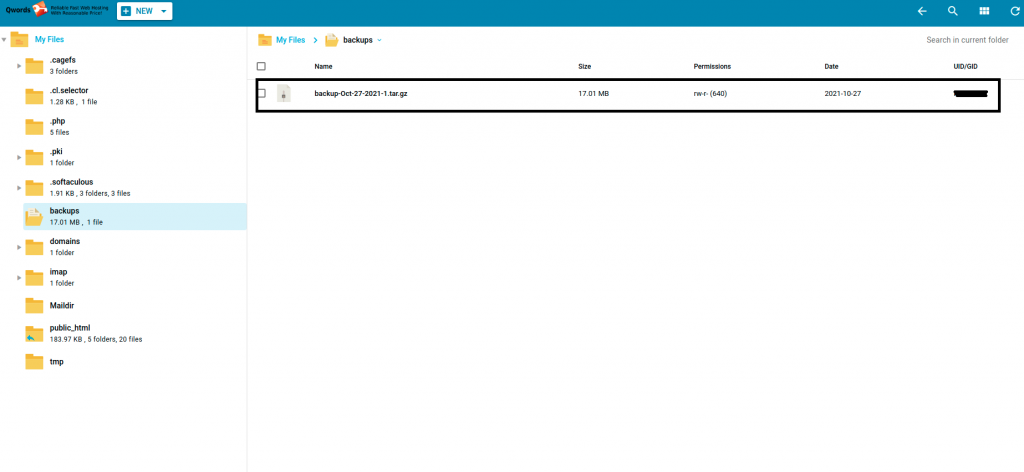
Task: Click the backups breadcrumb label
Action: coord(358,40)
